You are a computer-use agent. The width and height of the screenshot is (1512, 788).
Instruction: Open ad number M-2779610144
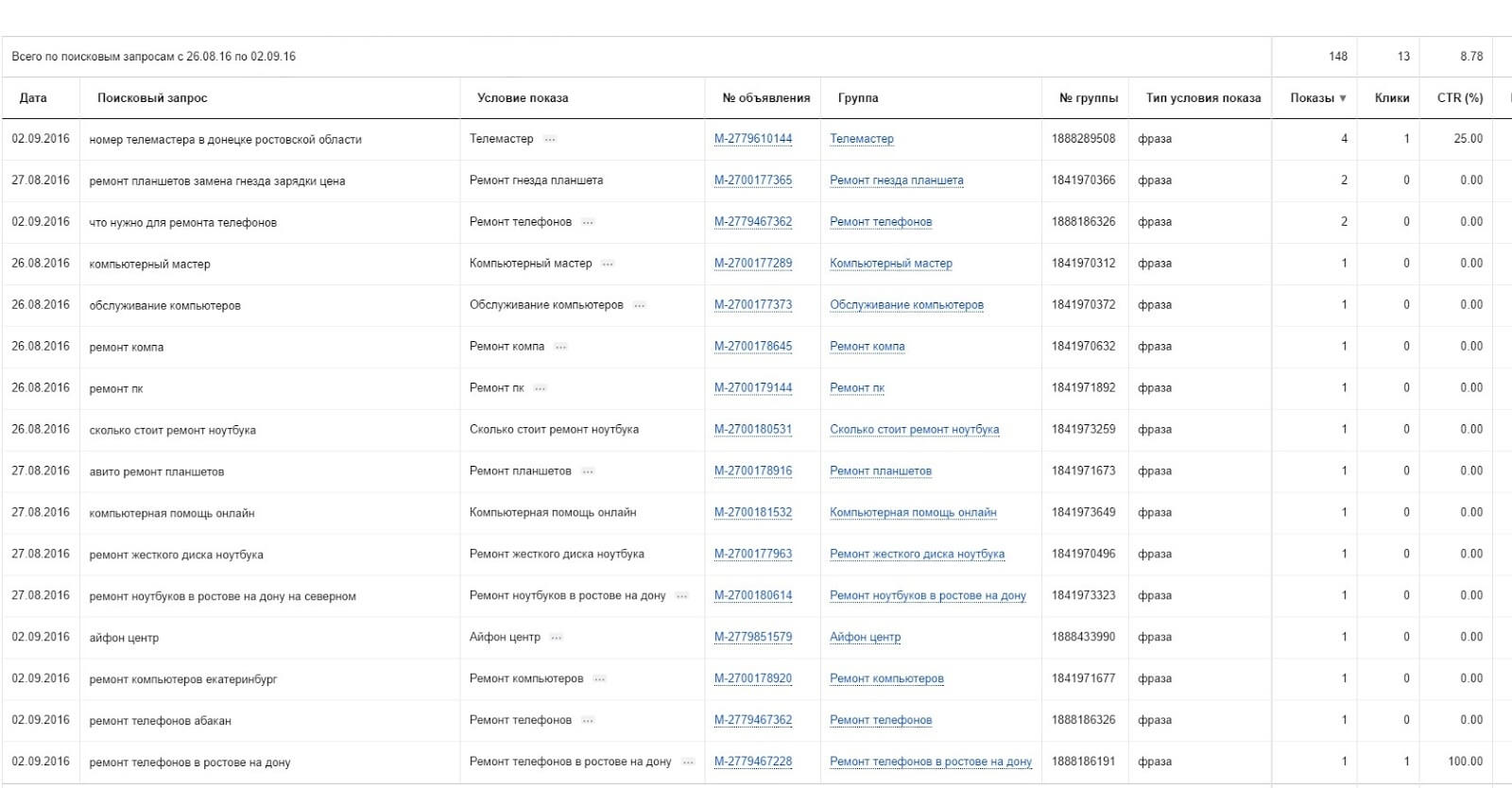(753, 139)
